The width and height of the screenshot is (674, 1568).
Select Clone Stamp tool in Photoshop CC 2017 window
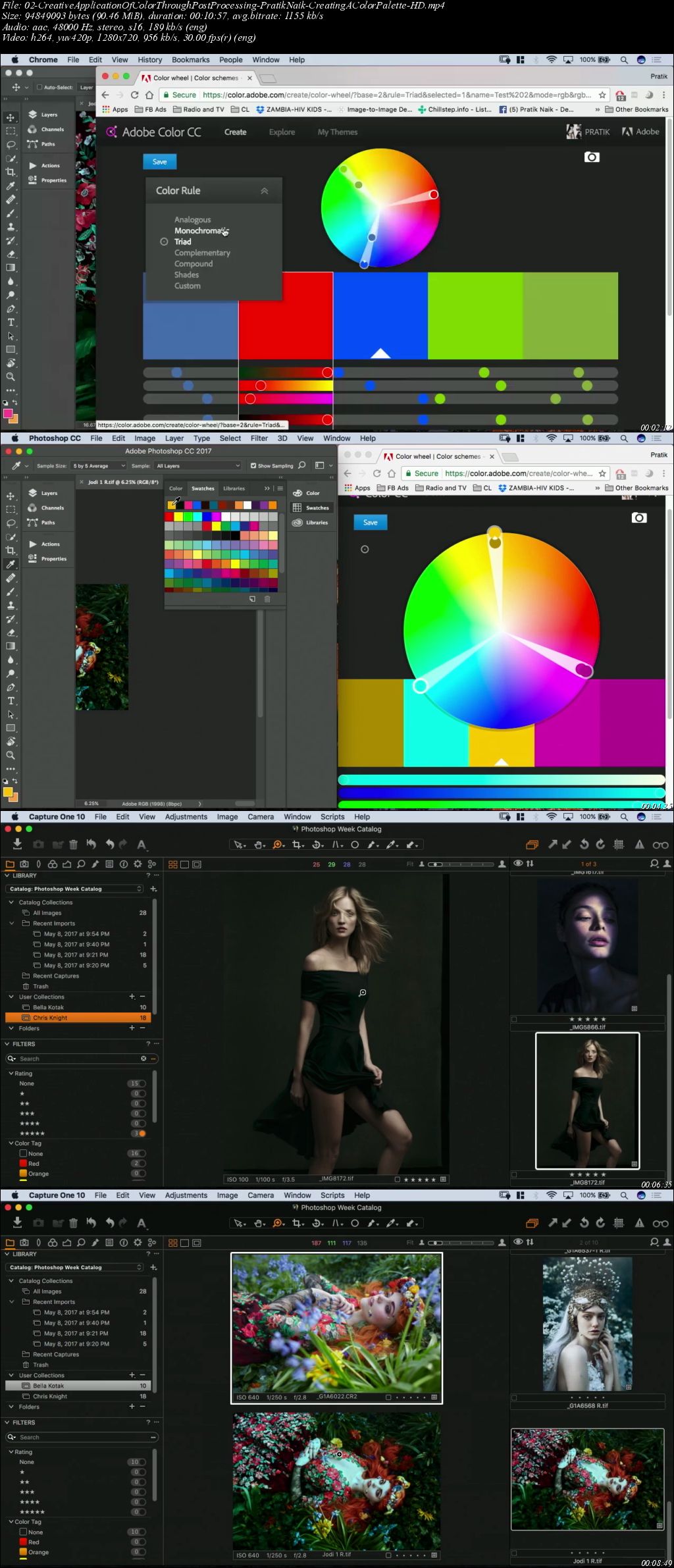[x=11, y=606]
